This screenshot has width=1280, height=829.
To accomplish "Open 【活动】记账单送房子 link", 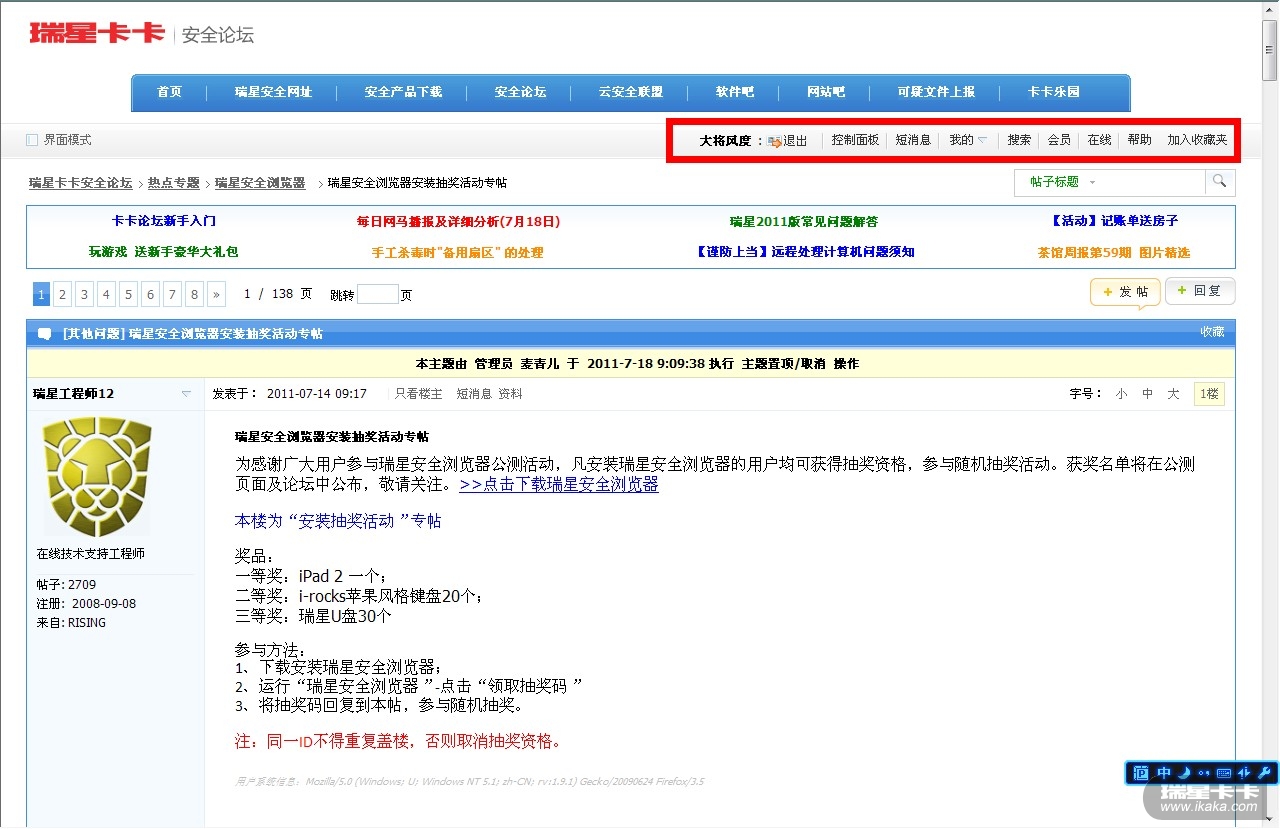I will pos(1114,221).
